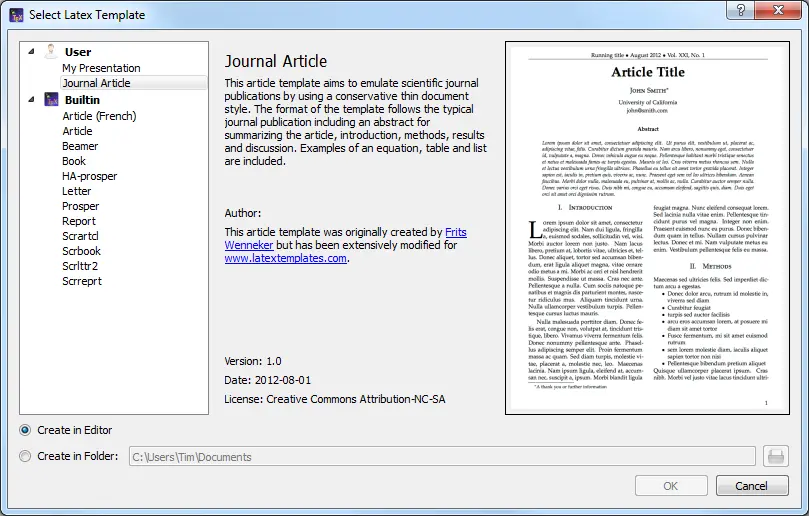Open the www.latextemplates.com link

pos(285,258)
